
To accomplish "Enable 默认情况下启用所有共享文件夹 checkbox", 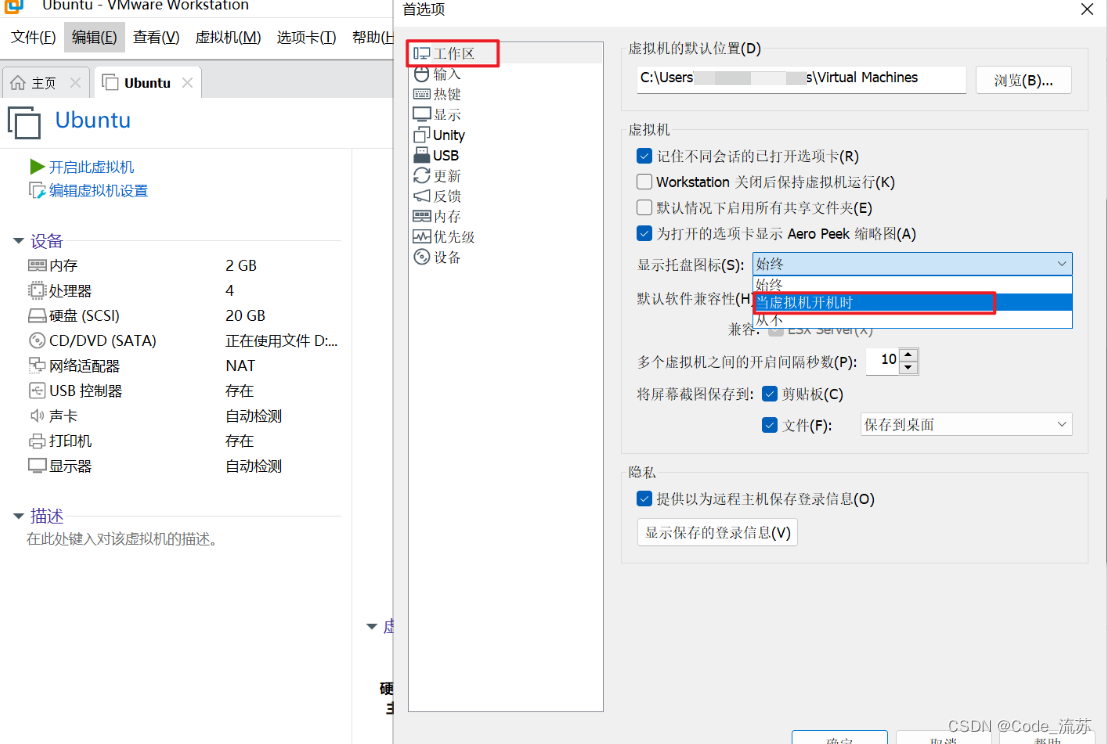I will (x=644, y=208).
